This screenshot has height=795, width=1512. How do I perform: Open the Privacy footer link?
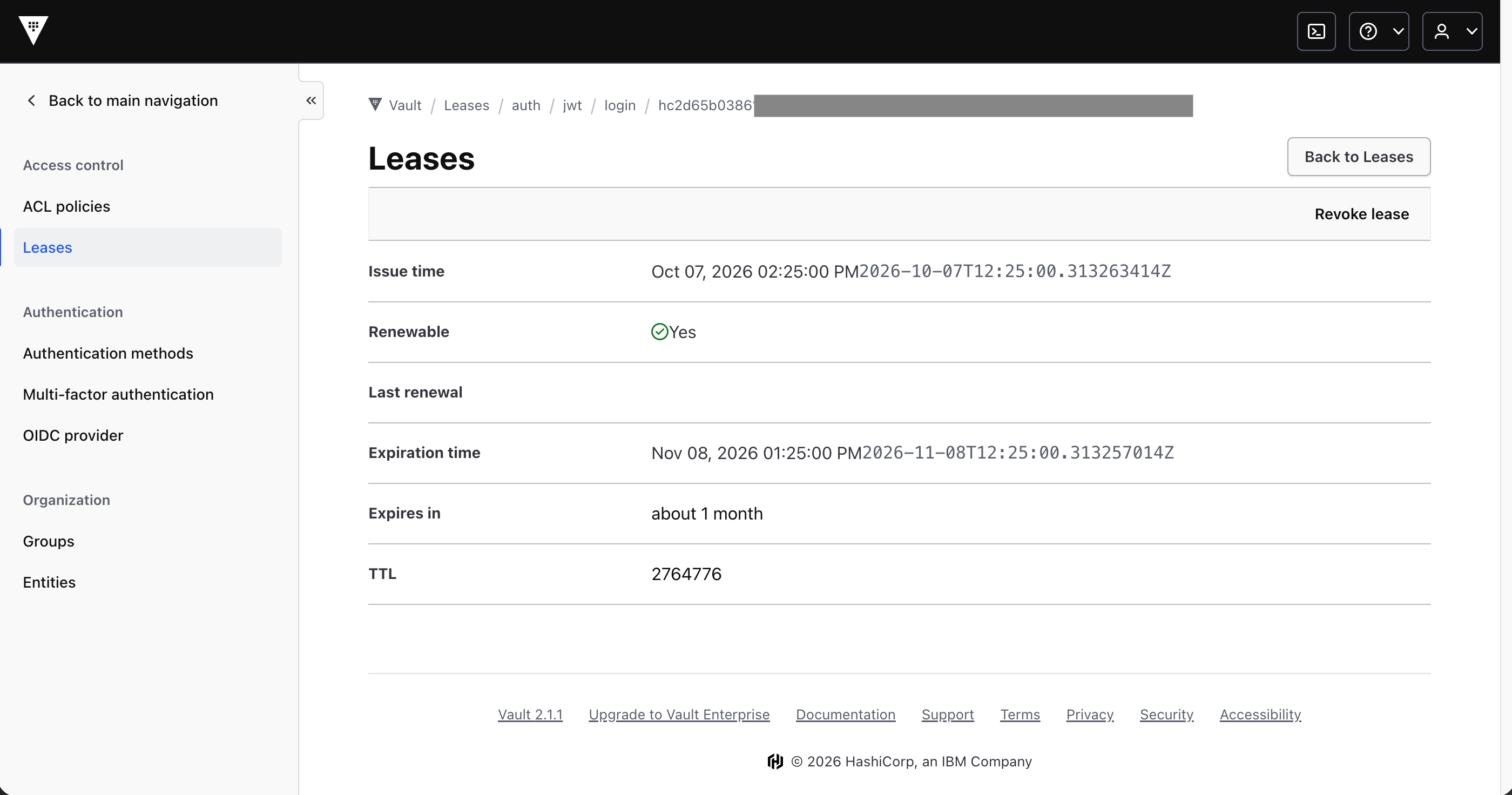click(x=1089, y=714)
